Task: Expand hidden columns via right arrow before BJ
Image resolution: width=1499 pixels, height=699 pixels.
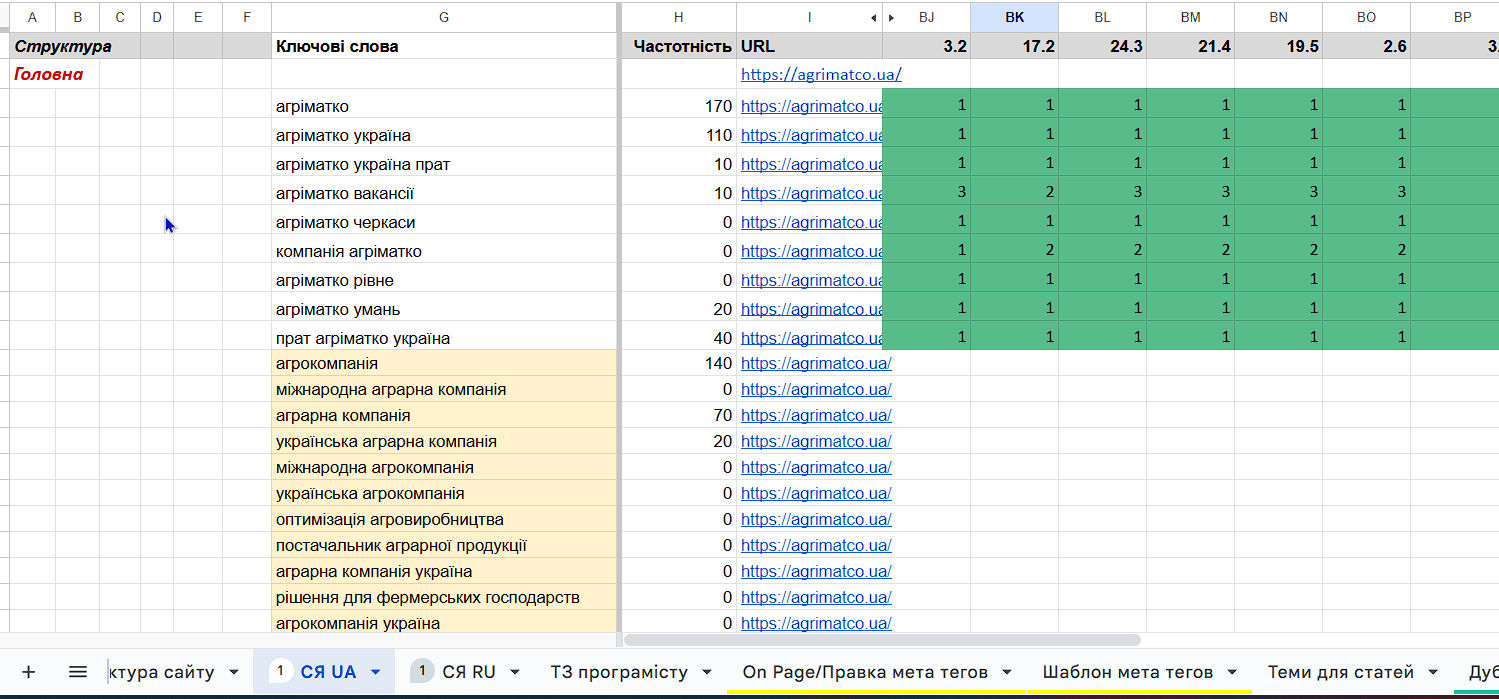Action: click(x=891, y=17)
